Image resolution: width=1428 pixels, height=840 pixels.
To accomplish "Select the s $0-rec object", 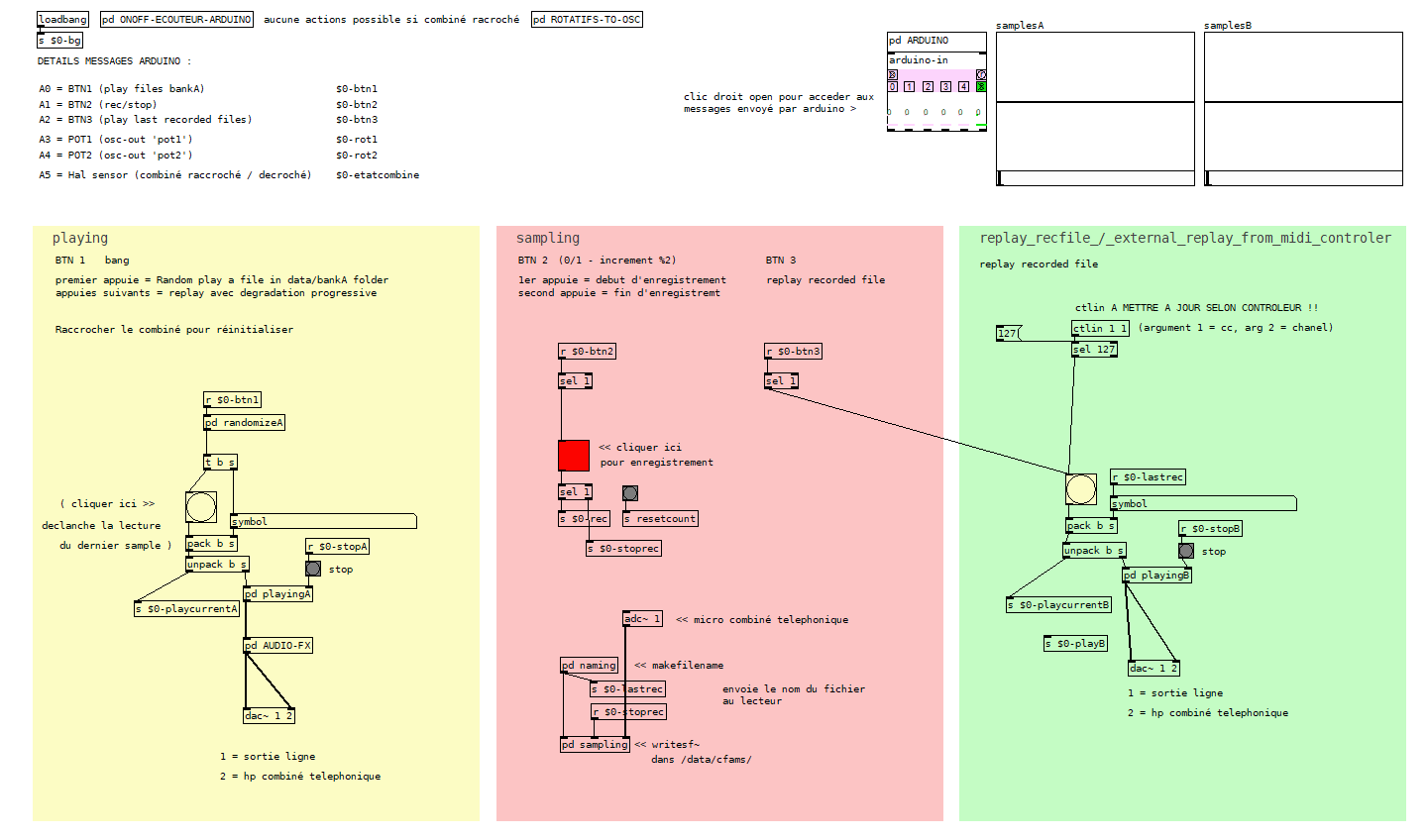I will pos(585,518).
